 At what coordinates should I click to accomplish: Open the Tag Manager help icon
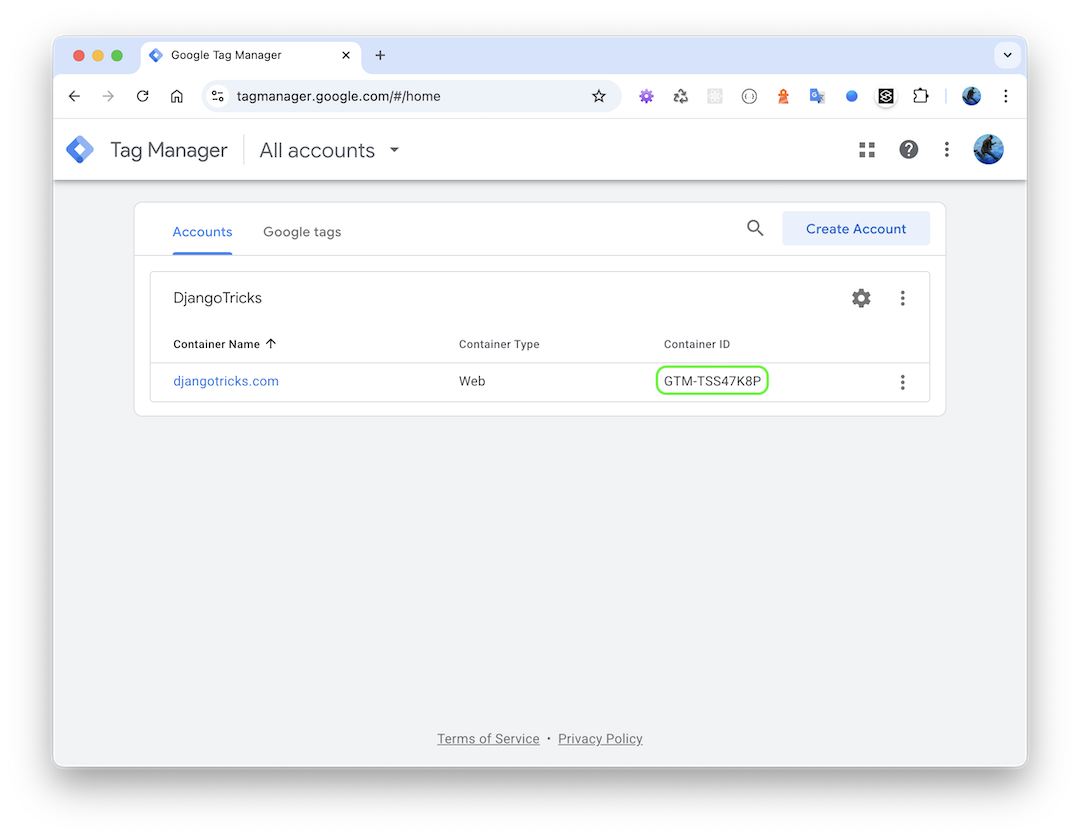point(908,149)
